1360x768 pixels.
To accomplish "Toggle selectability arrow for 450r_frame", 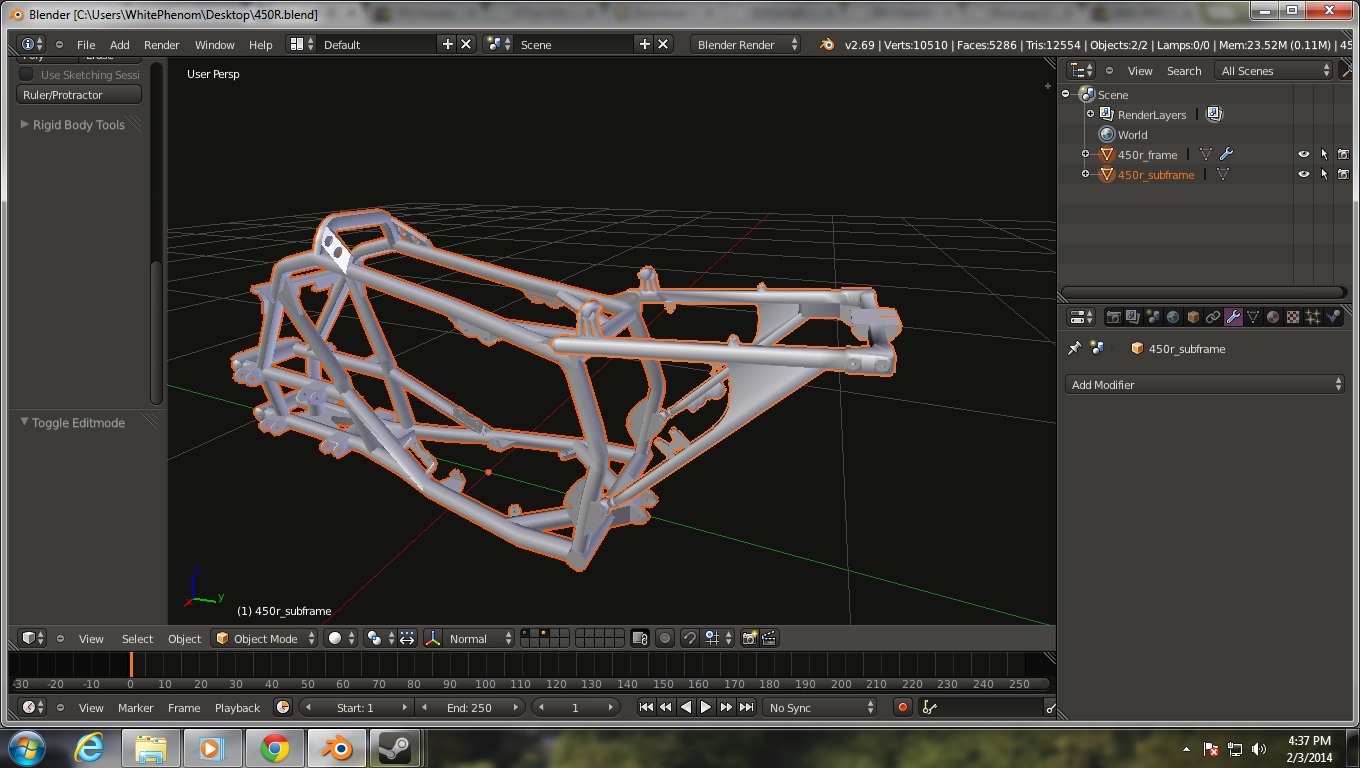I will click(x=1324, y=154).
